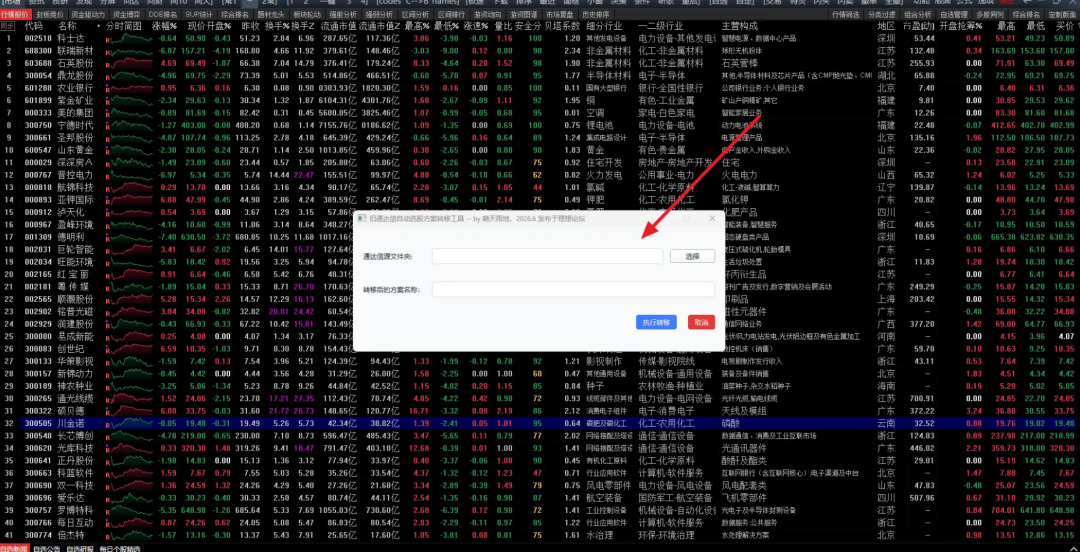The image size is (1080, 552).
Task: Sort by the 地区 column header
Action: click(x=886, y=26)
